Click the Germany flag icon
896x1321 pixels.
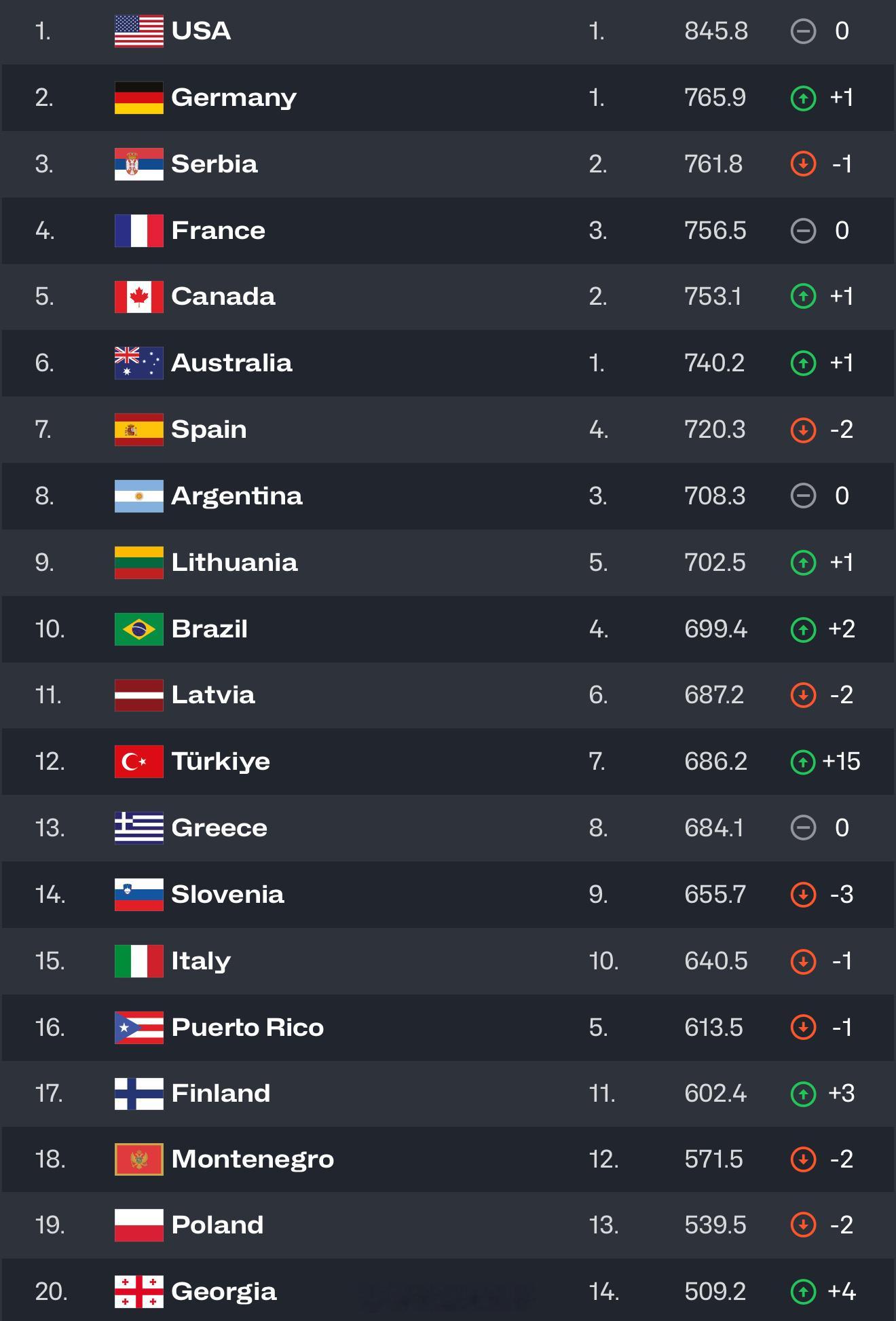click(x=138, y=98)
